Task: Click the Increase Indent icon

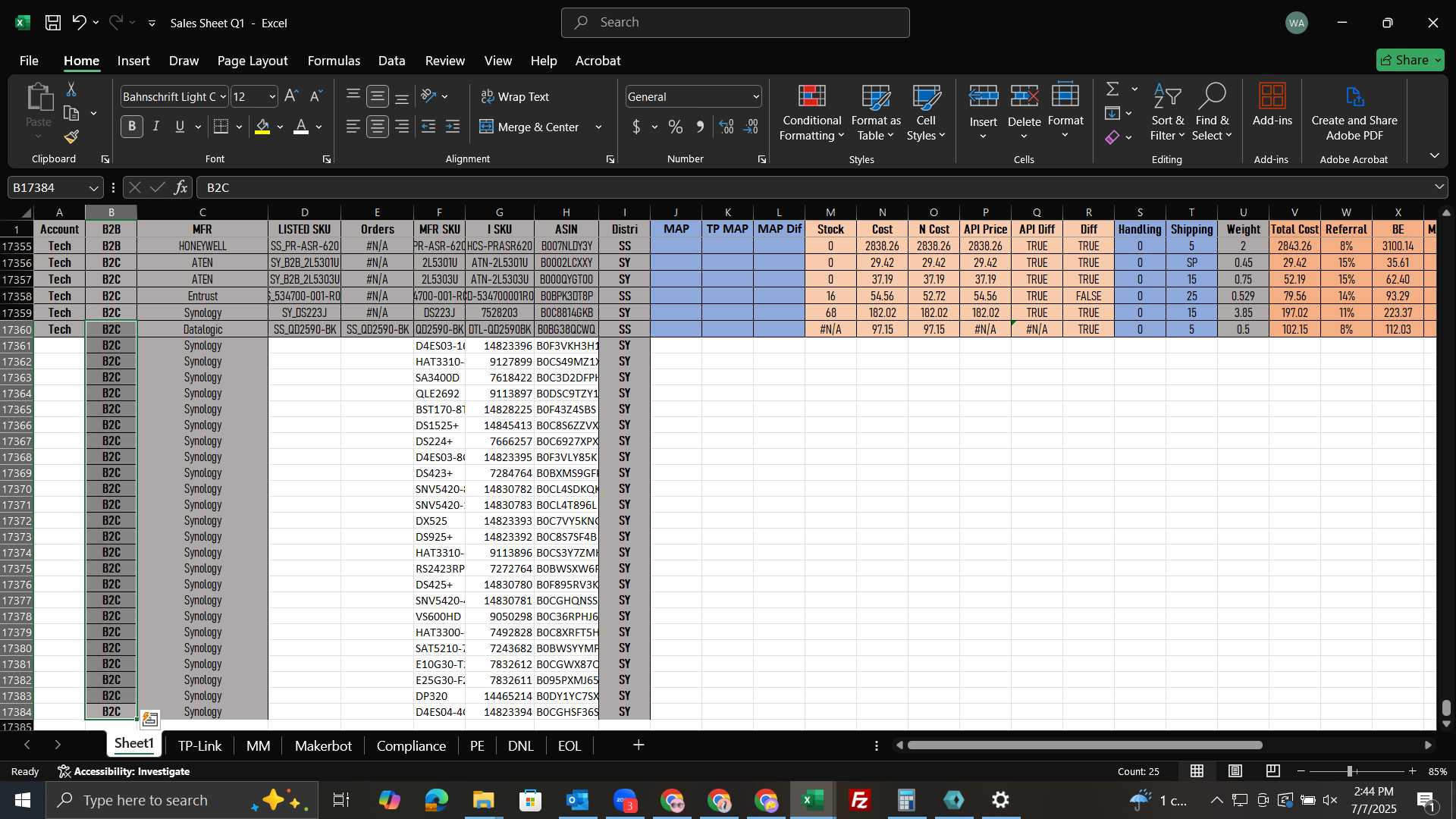Action: point(453,127)
